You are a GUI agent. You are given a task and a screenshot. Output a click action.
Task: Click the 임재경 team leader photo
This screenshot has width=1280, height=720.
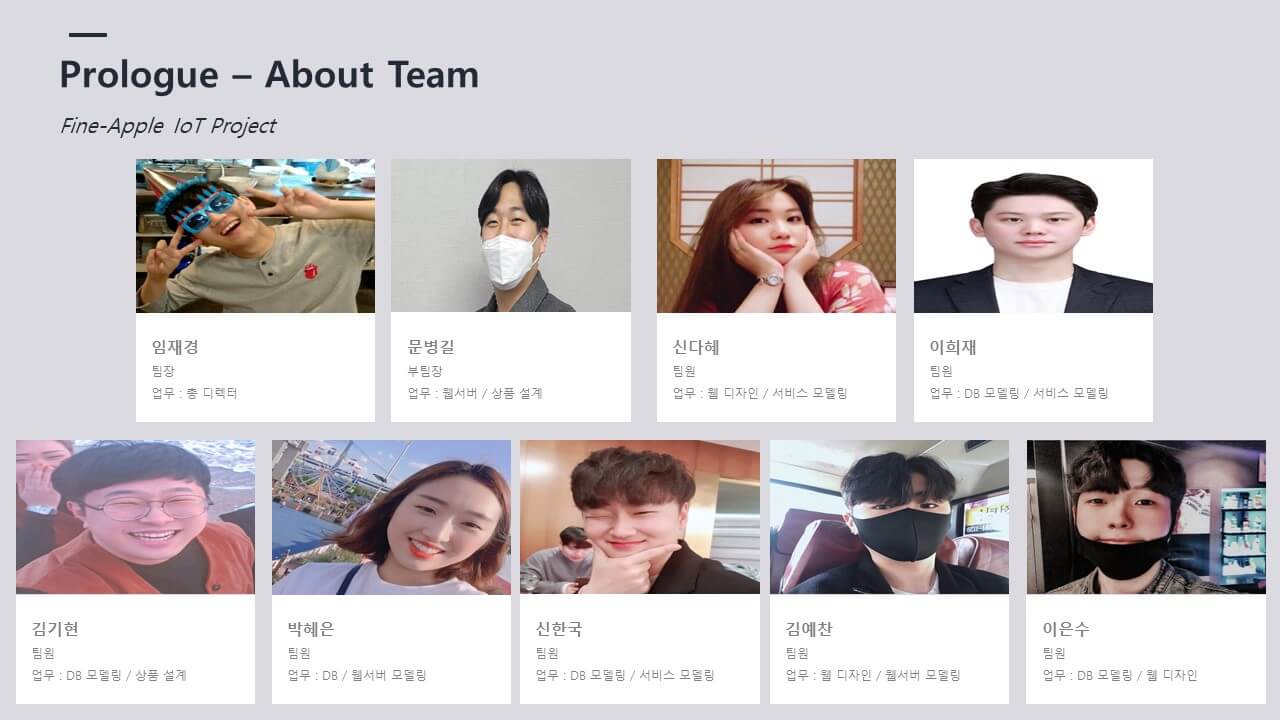(x=255, y=236)
